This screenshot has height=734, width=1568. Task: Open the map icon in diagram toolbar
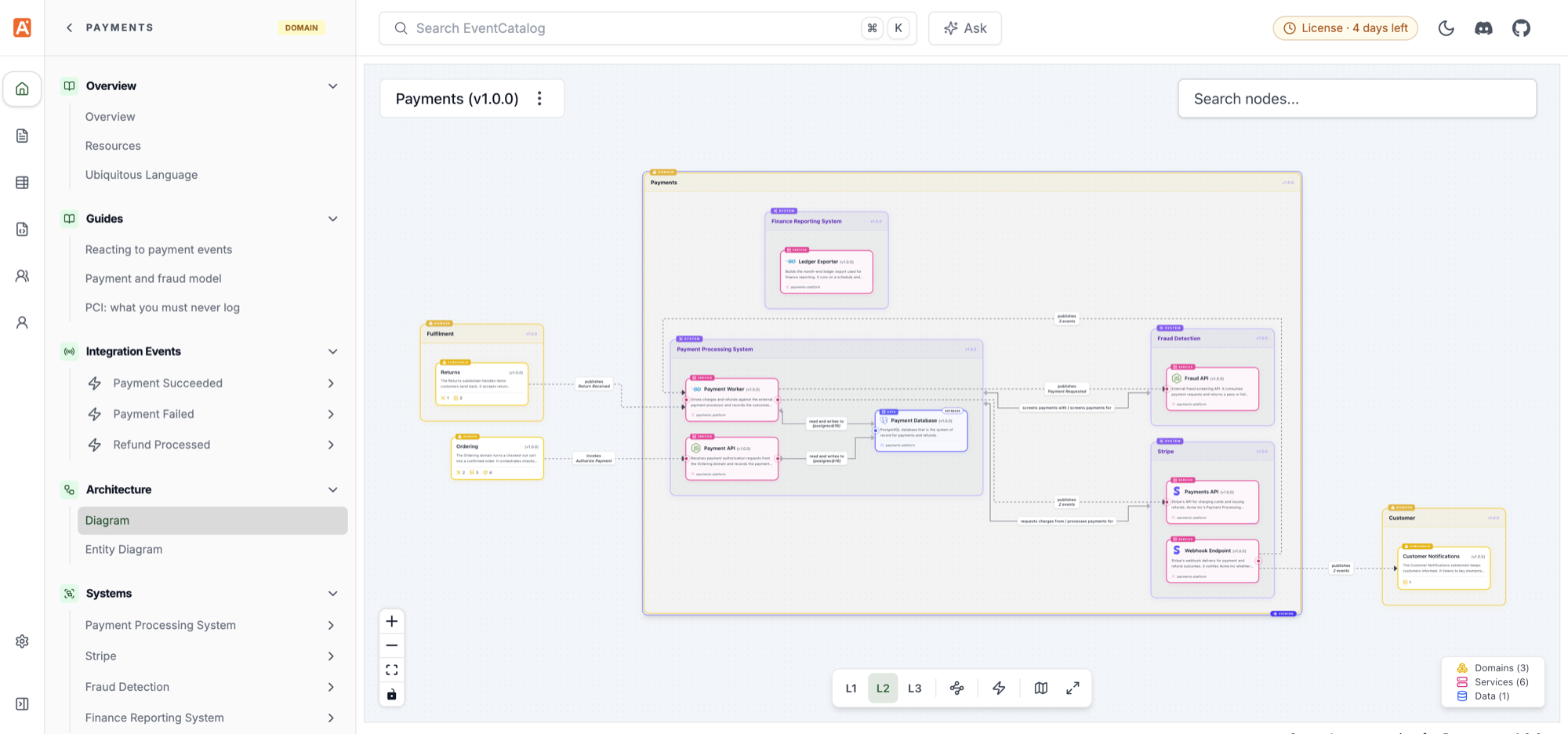[x=1040, y=689]
